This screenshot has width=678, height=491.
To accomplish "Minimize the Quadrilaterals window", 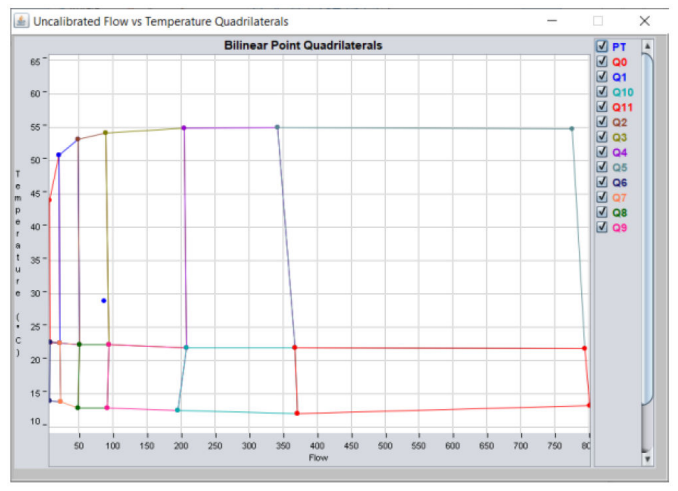I will click(552, 21).
